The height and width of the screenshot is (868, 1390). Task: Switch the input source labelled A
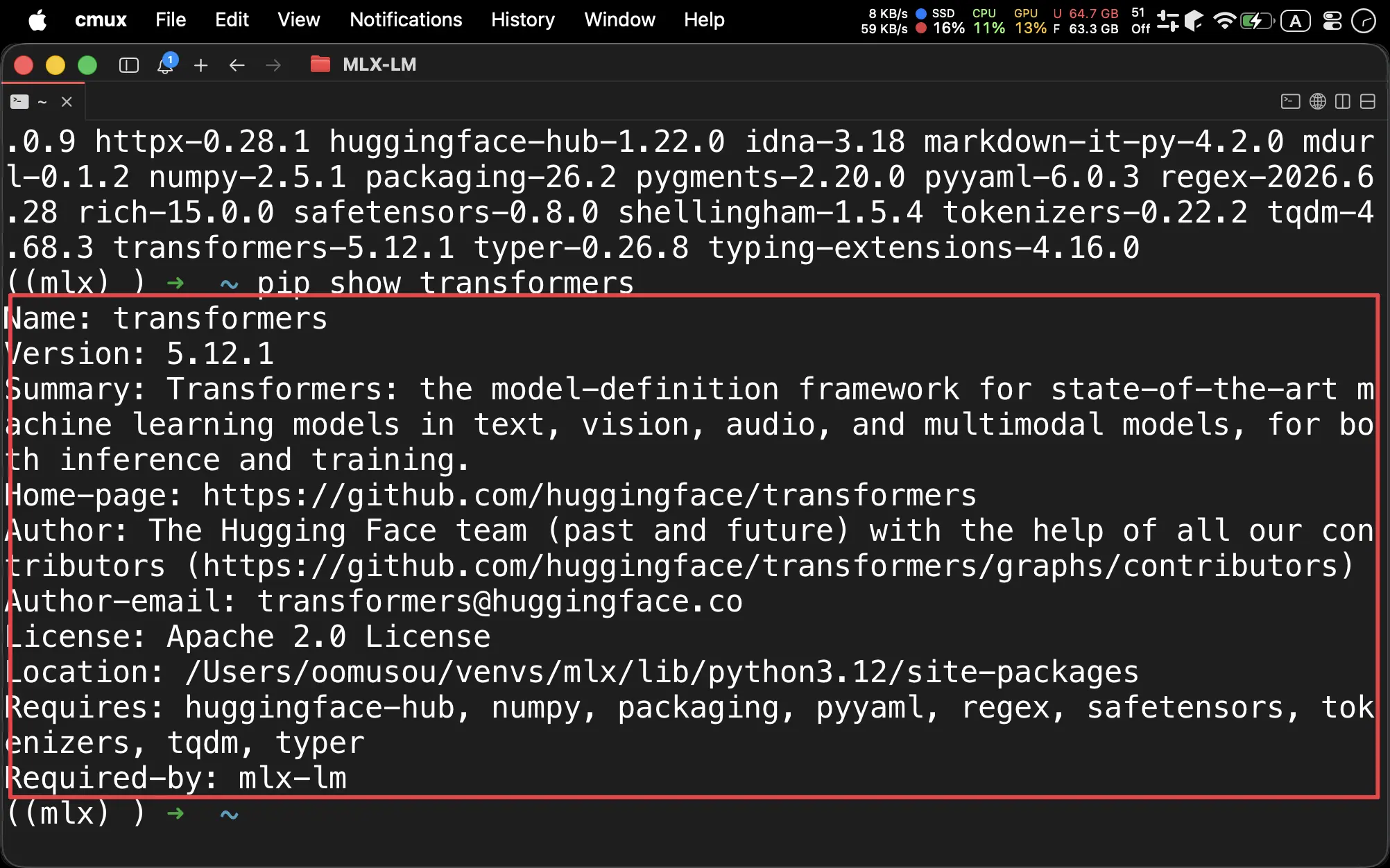pos(1295,21)
